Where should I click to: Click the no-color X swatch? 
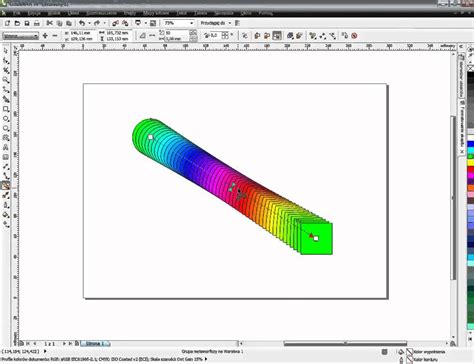pos(471,68)
